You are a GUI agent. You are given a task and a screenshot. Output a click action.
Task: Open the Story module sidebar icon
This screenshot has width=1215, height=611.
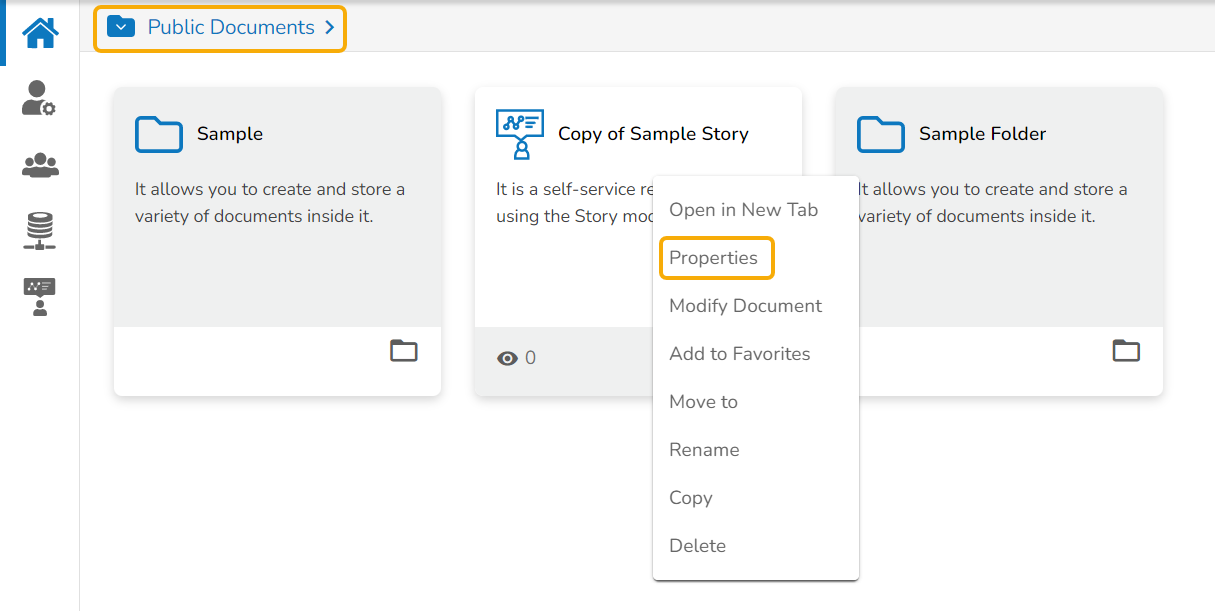click(40, 297)
